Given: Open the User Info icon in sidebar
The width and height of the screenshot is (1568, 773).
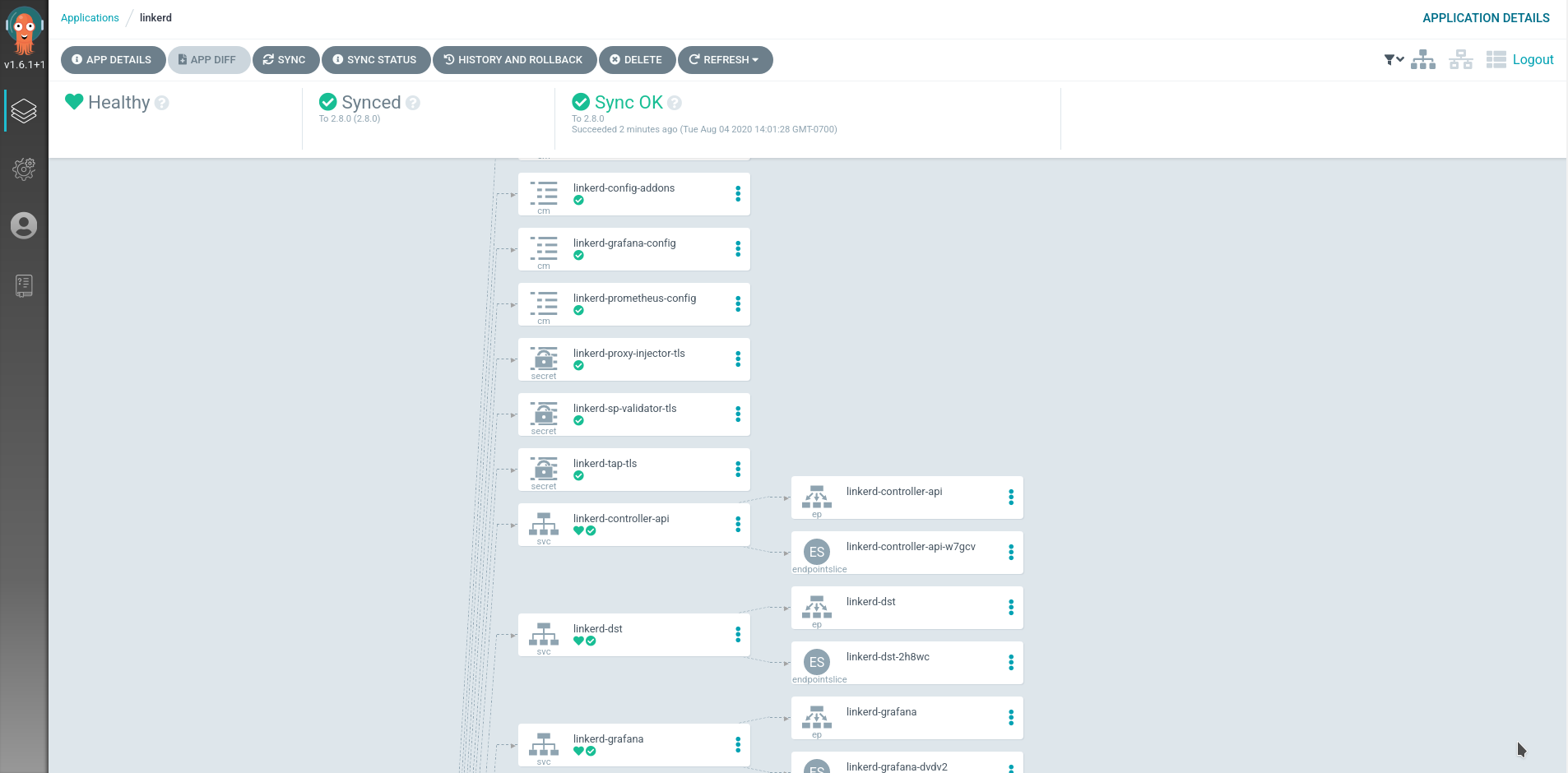Looking at the screenshot, I should point(24,225).
